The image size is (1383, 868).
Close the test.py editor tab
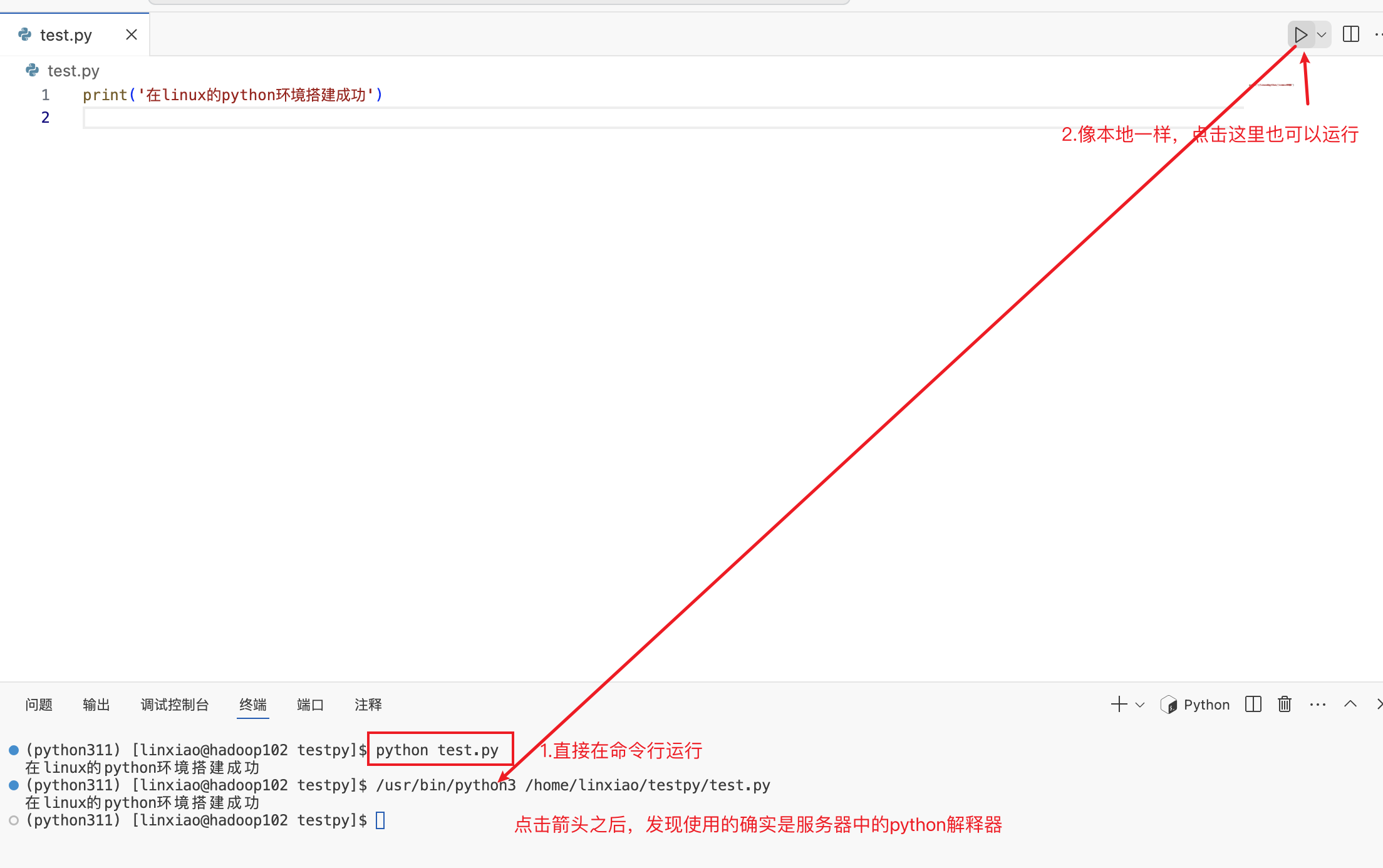pyautogui.click(x=132, y=34)
